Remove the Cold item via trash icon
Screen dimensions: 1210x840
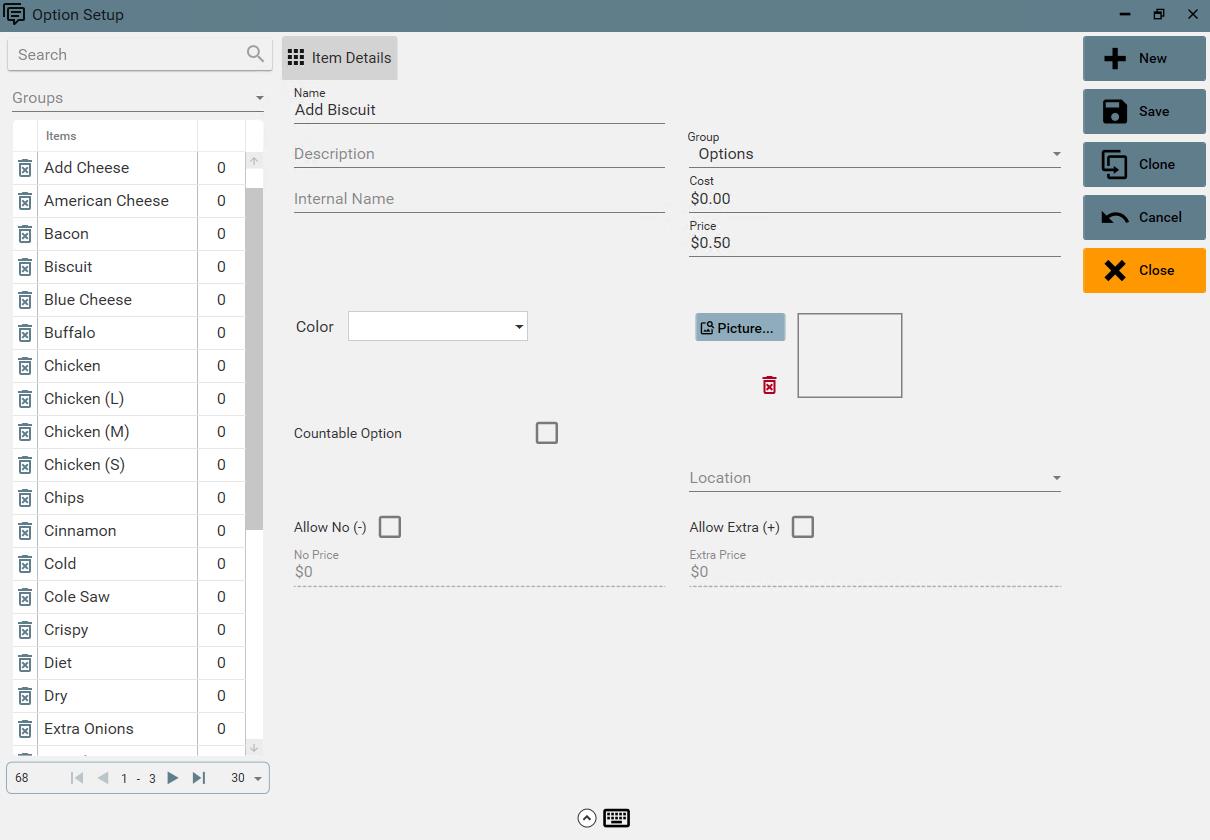click(x=25, y=564)
